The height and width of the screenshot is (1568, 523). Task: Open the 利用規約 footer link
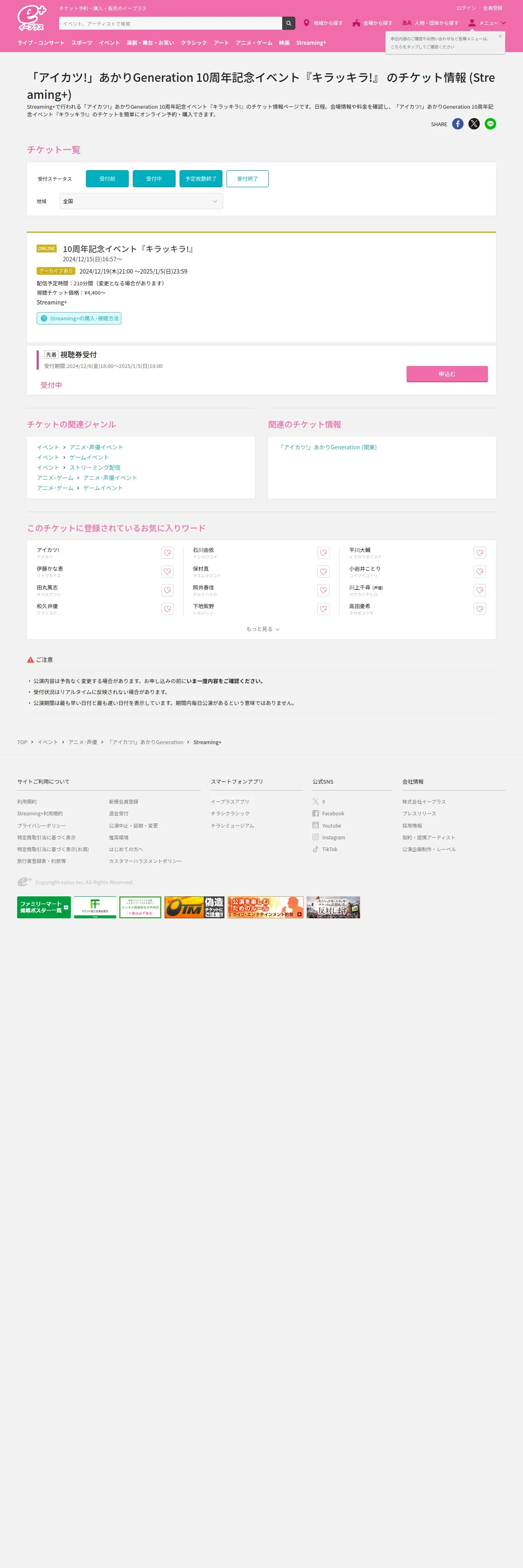[27, 802]
